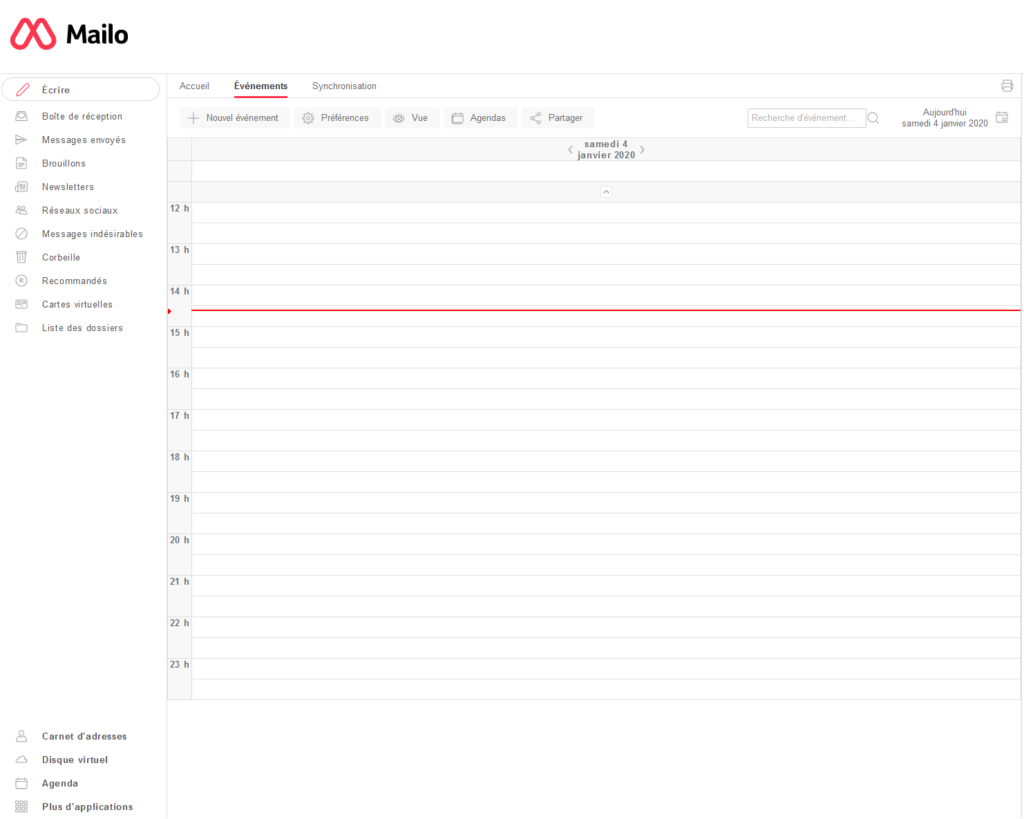Screen dimensions: 1024x819
Task: Open Messages indésirables folder
Action: [x=92, y=234]
